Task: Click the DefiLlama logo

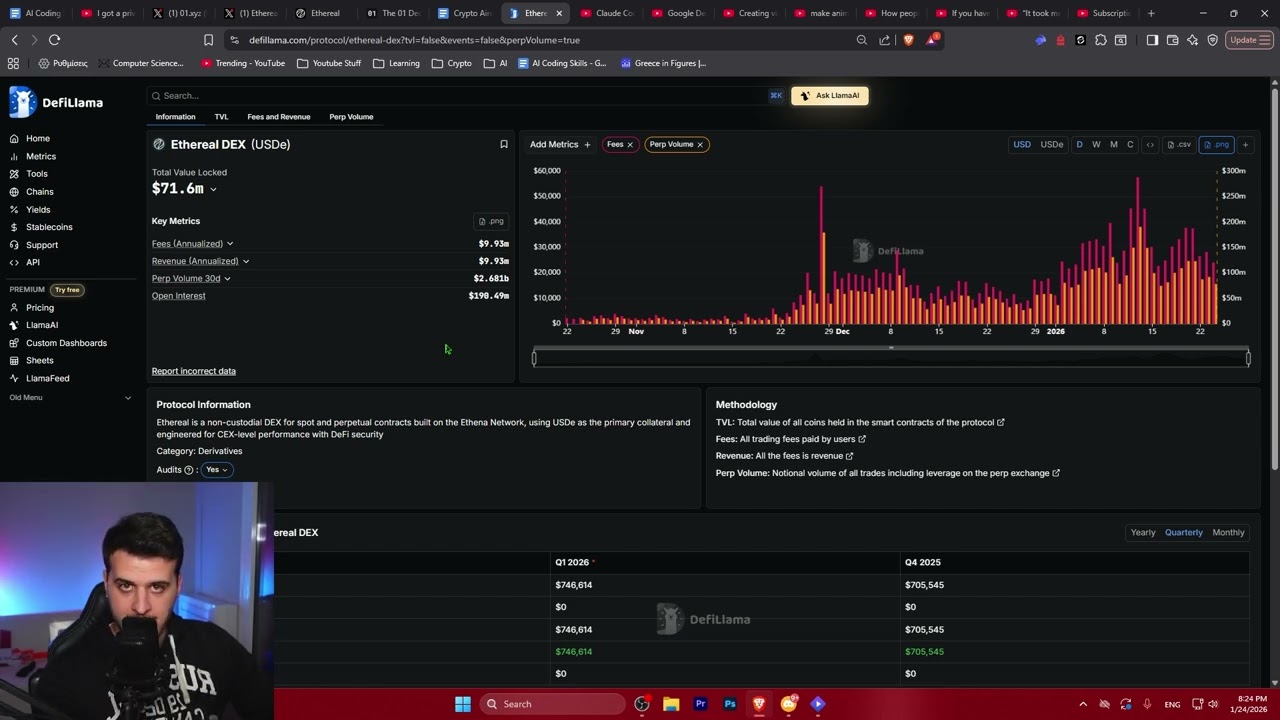Action: pos(56,102)
